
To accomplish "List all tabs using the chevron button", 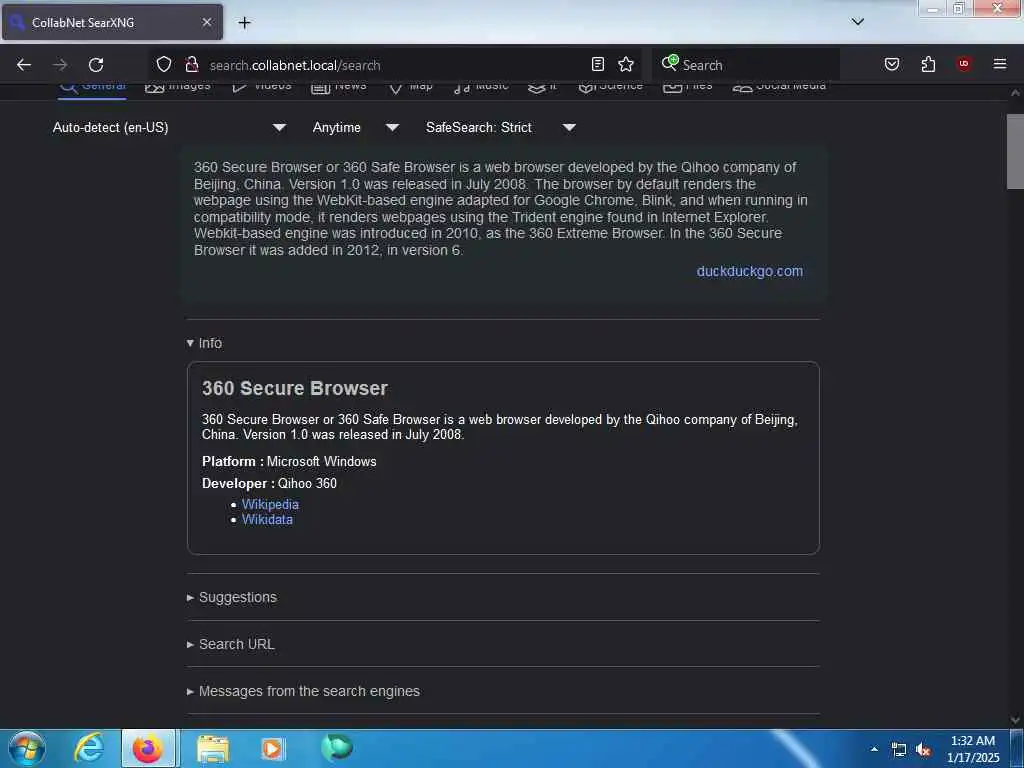I will tap(858, 22).
